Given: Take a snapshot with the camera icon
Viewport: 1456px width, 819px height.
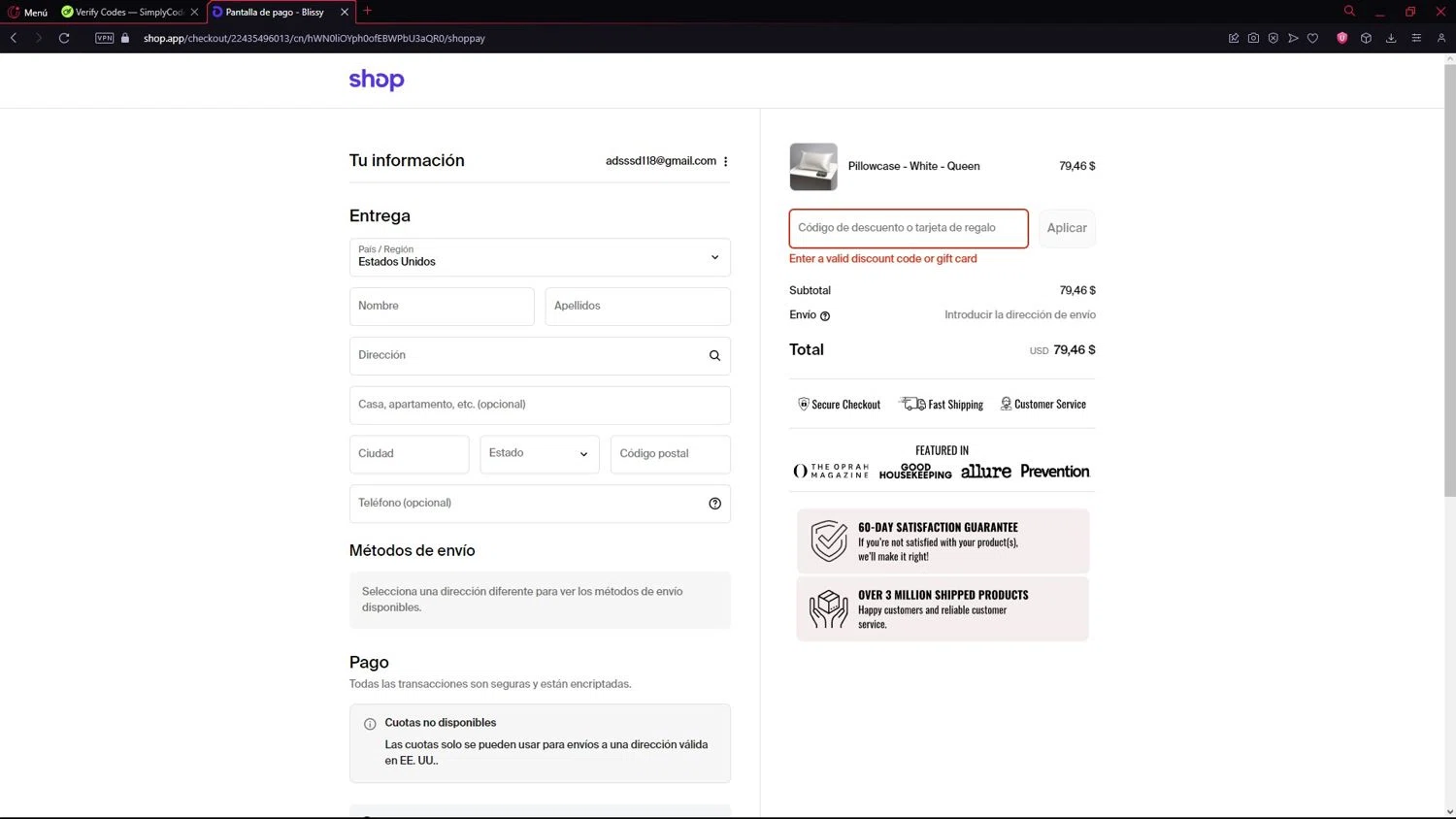Looking at the screenshot, I should click(x=1253, y=38).
